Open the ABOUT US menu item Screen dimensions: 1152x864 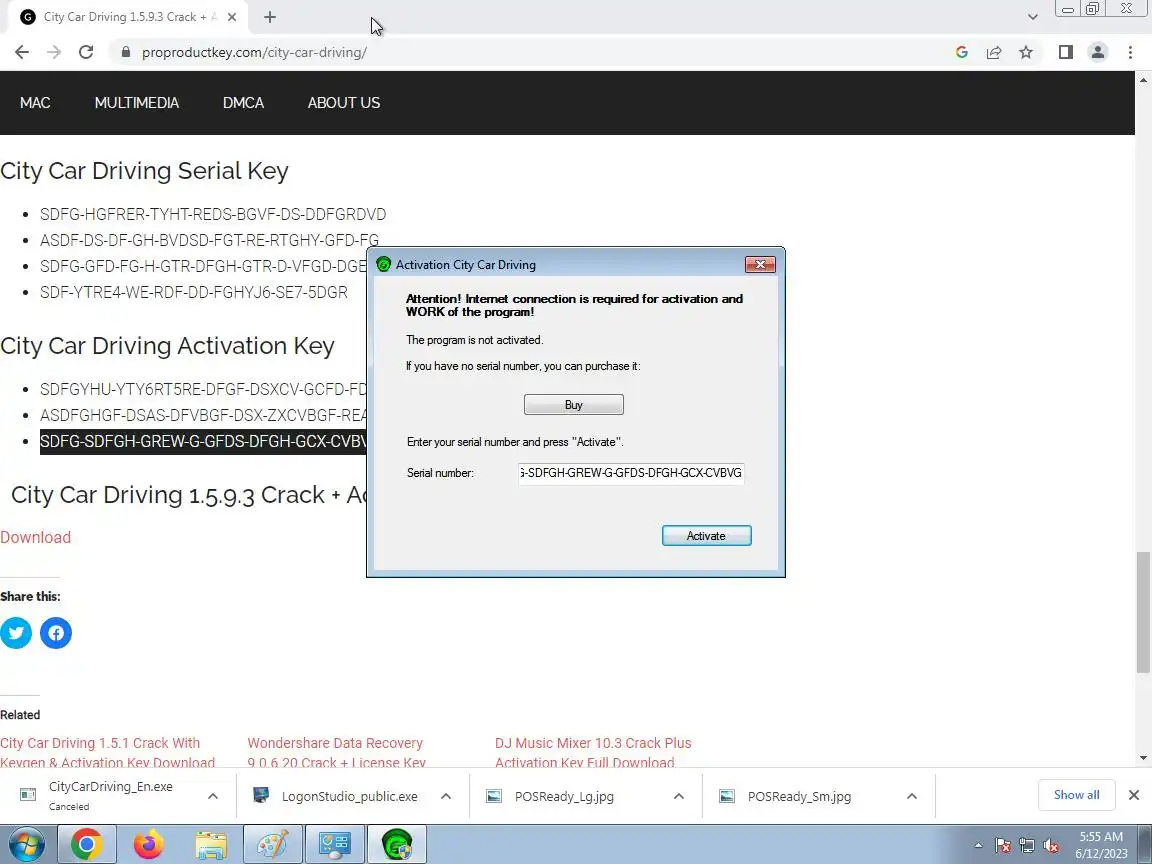tap(344, 103)
